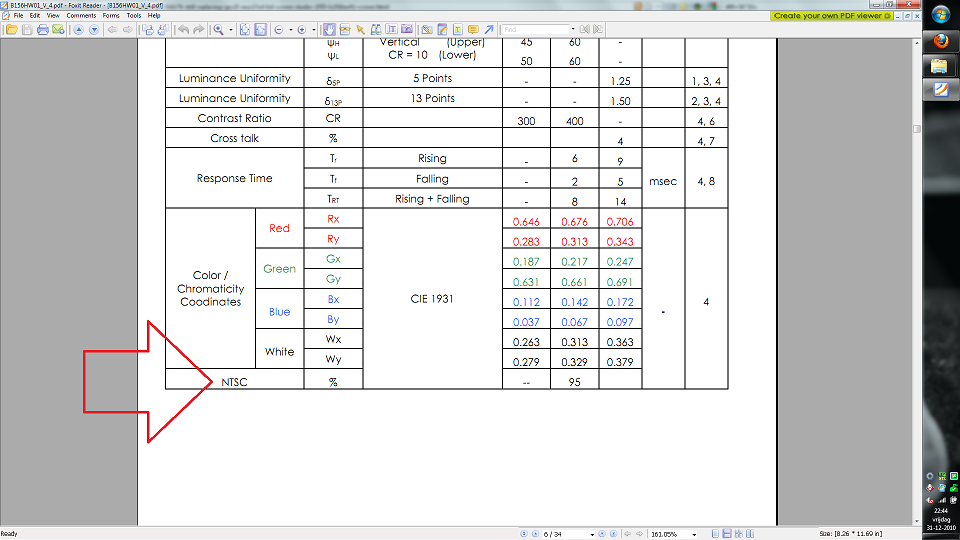Expand the Zoom tool dropdown arrow
The image size is (960, 540).
click(x=231, y=29)
